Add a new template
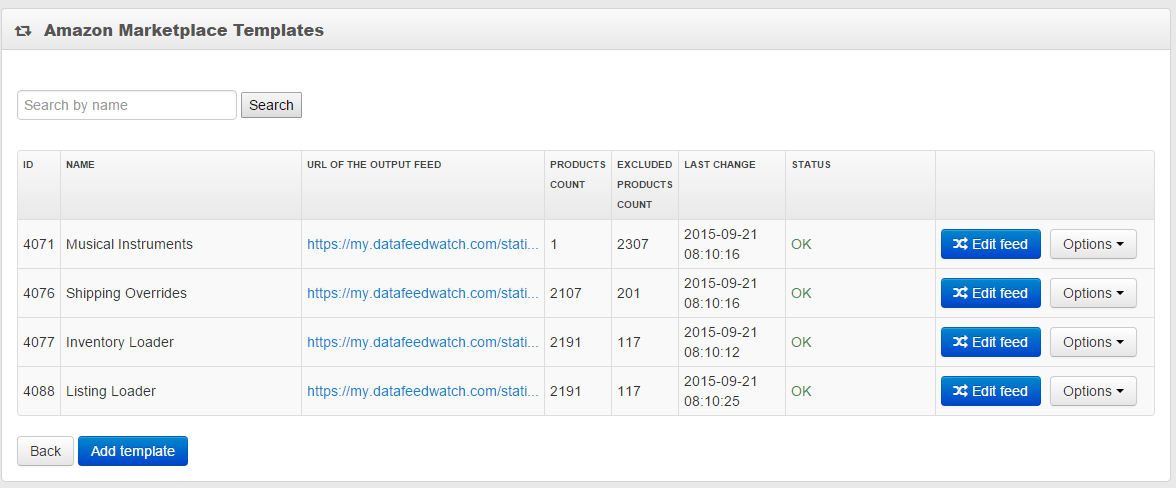 tap(133, 451)
